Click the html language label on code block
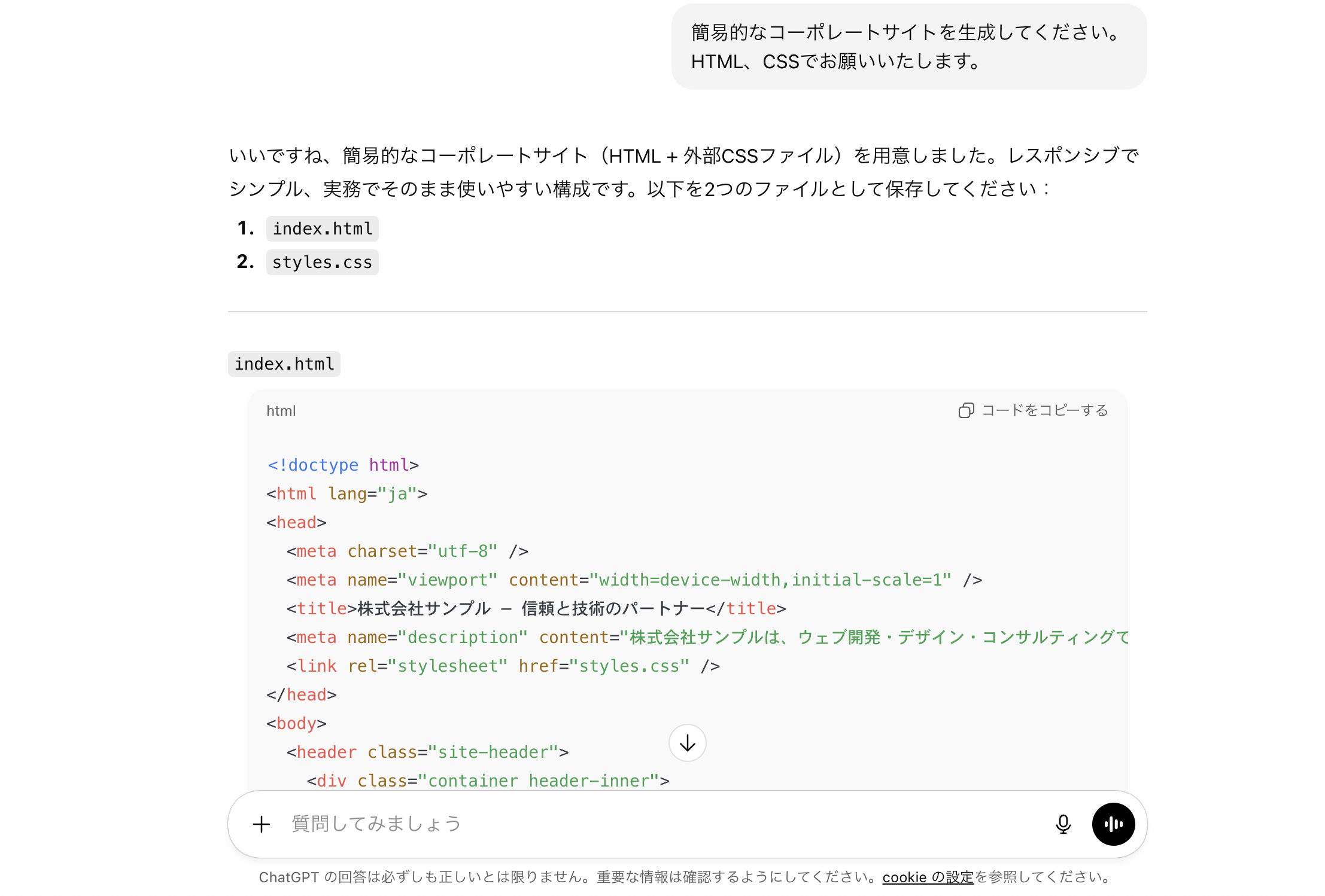The width and height of the screenshot is (1325, 896). 281,411
